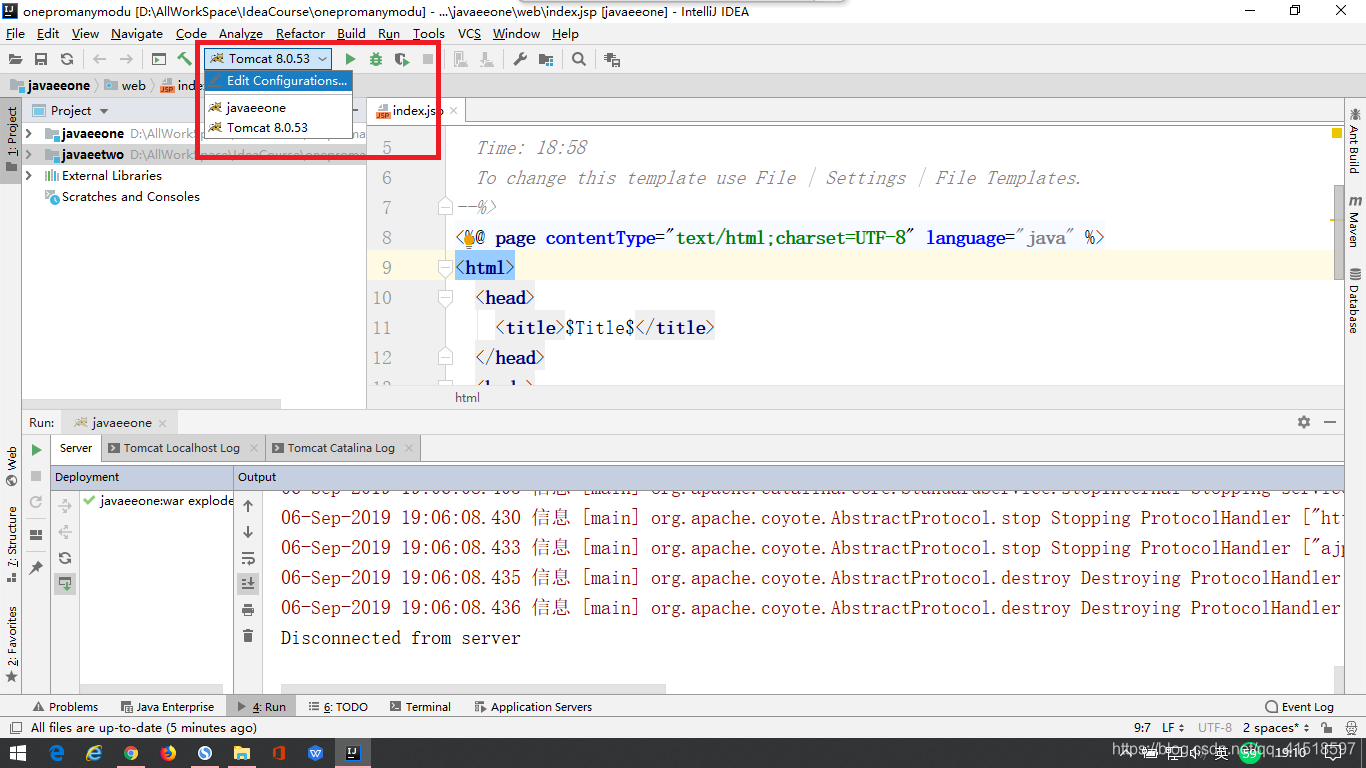Image resolution: width=1366 pixels, height=768 pixels.
Task: Toggle Maven tool window side tab
Action: tap(1354, 222)
